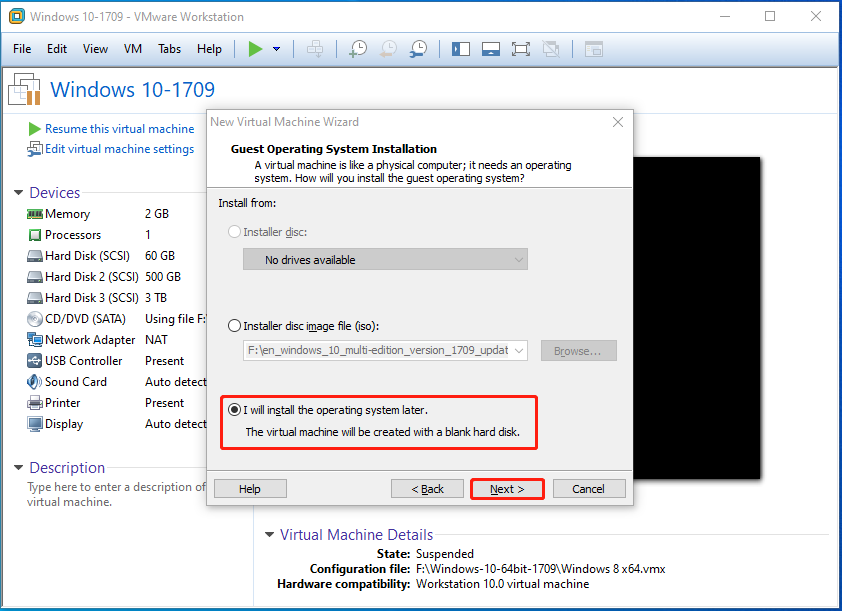Collapse the Devices section
This screenshot has width=842, height=611.
point(18,193)
